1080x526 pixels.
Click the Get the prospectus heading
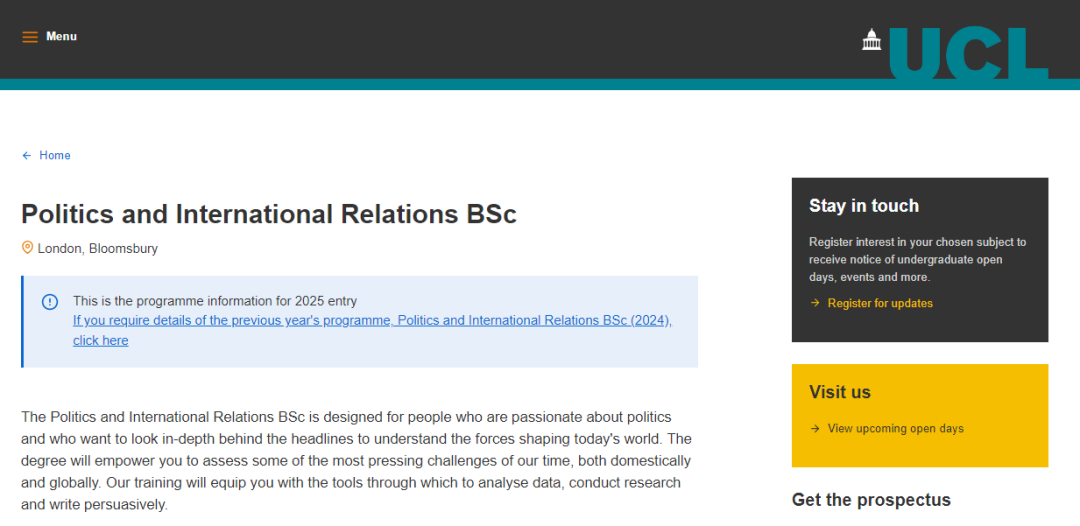[x=871, y=500]
